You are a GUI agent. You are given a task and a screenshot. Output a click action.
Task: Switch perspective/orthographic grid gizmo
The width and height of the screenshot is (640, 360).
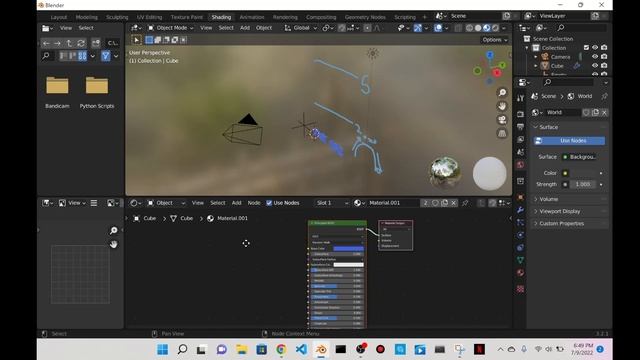click(502, 133)
